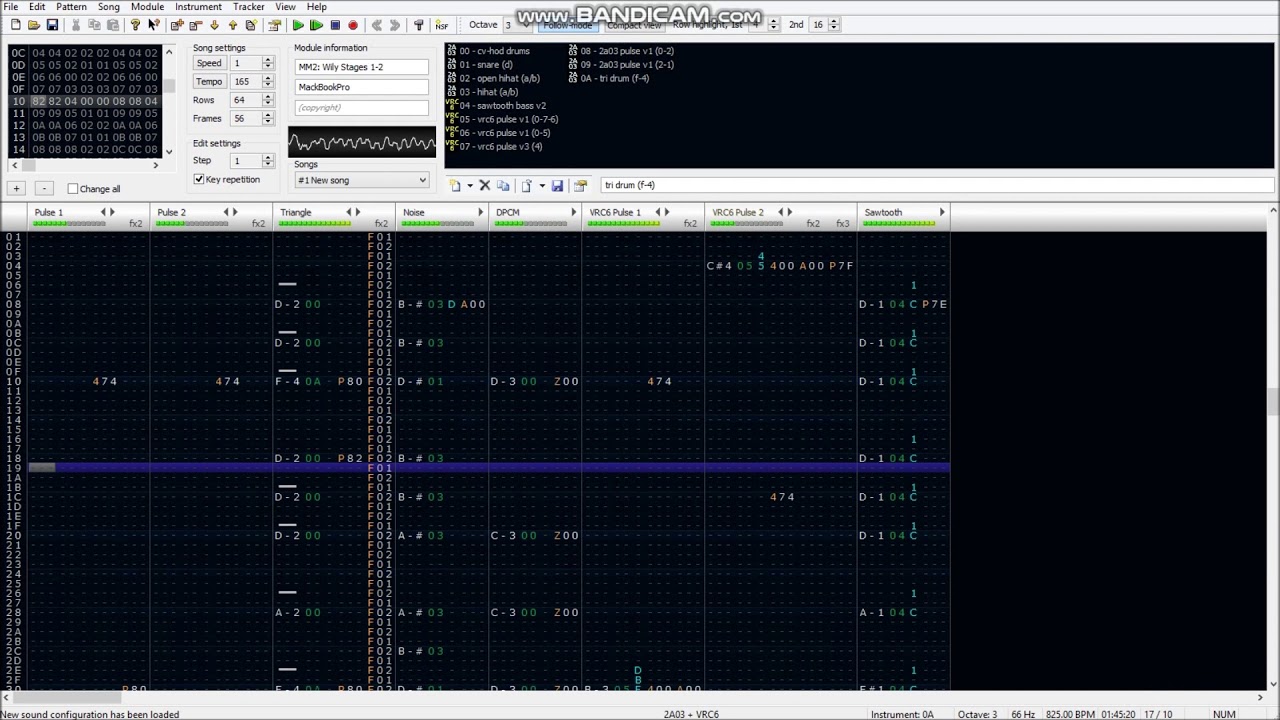This screenshot has width=1280, height=720.
Task: Click the Speed spinner arrows
Action: coord(268,63)
